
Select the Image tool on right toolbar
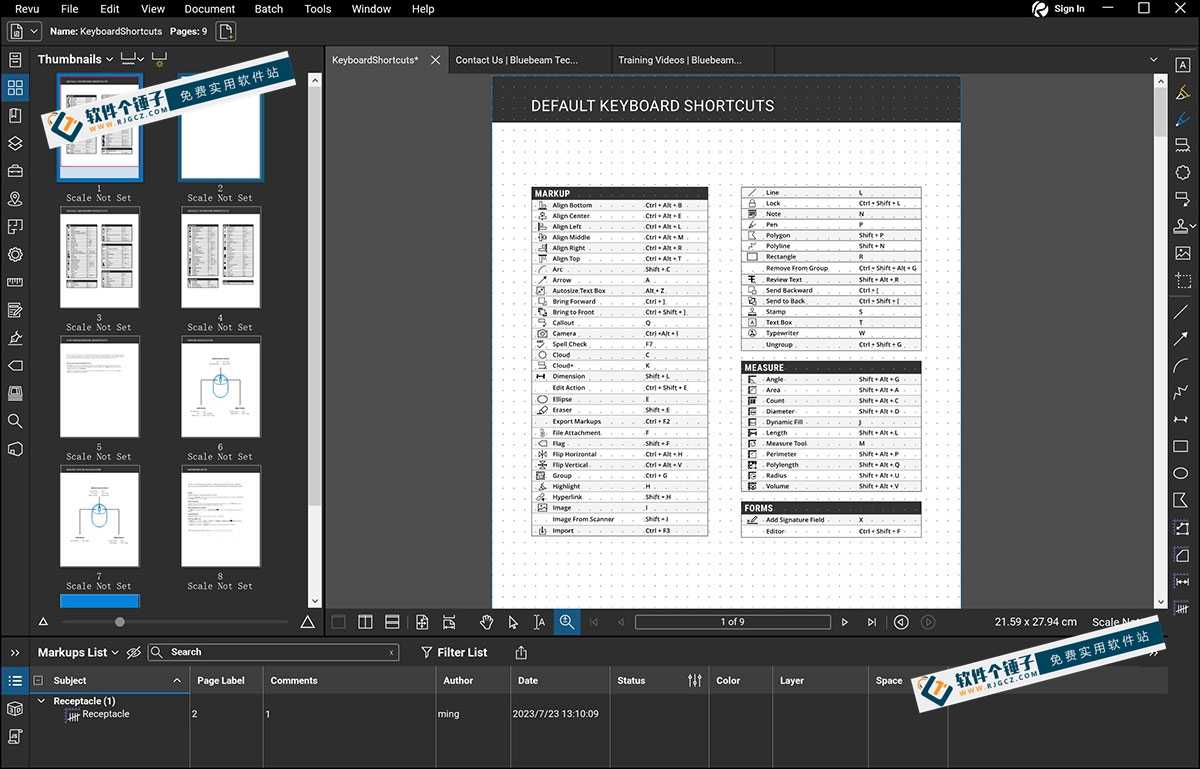pyautogui.click(x=1182, y=254)
